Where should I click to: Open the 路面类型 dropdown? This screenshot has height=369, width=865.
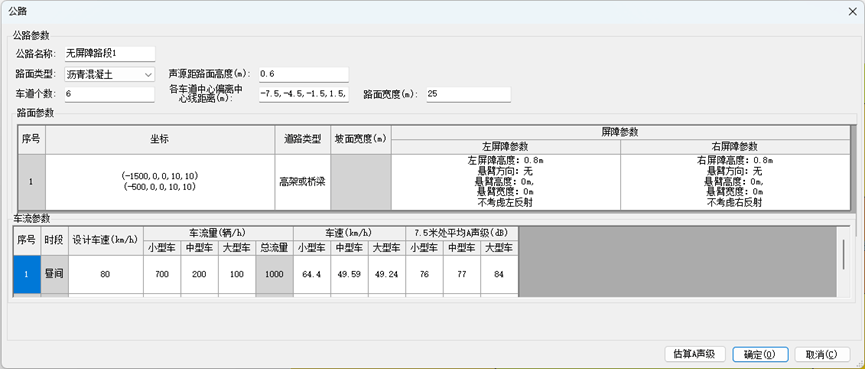(x=110, y=74)
